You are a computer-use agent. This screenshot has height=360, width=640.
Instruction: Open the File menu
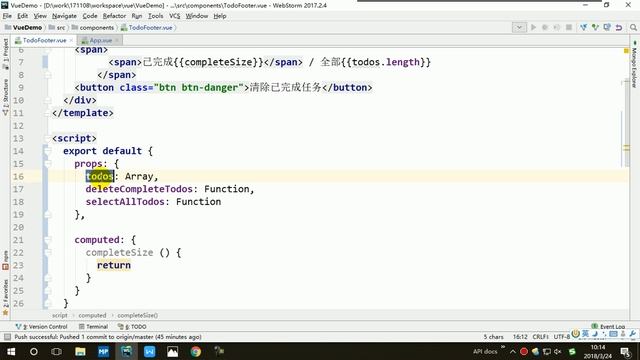pyautogui.click(x=7, y=16)
